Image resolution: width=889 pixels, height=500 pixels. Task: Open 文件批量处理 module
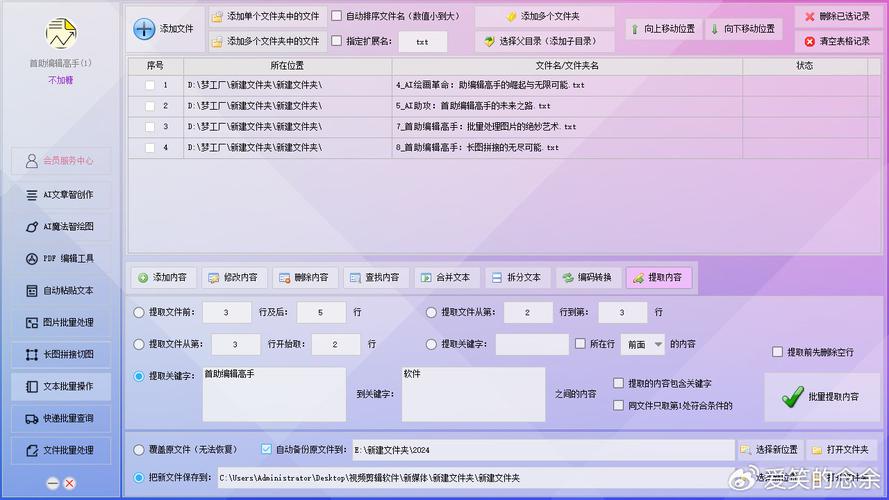pyautogui.click(x=61, y=451)
